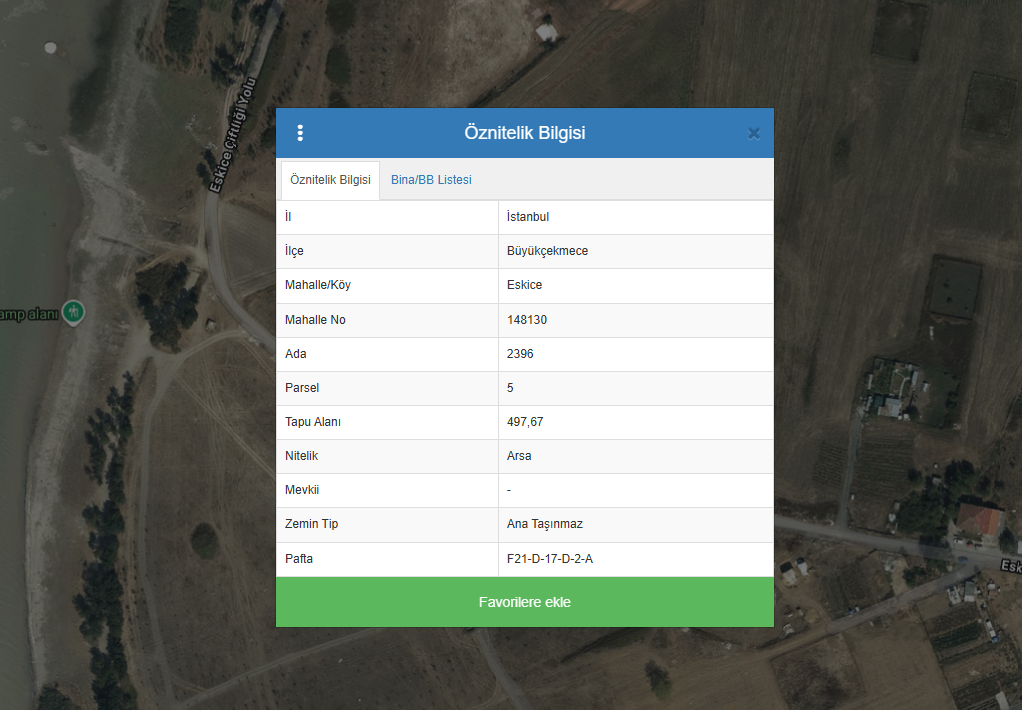Close the Öznitelik Bilgisi dialog
The width and height of the screenshot is (1022, 710).
(x=754, y=133)
